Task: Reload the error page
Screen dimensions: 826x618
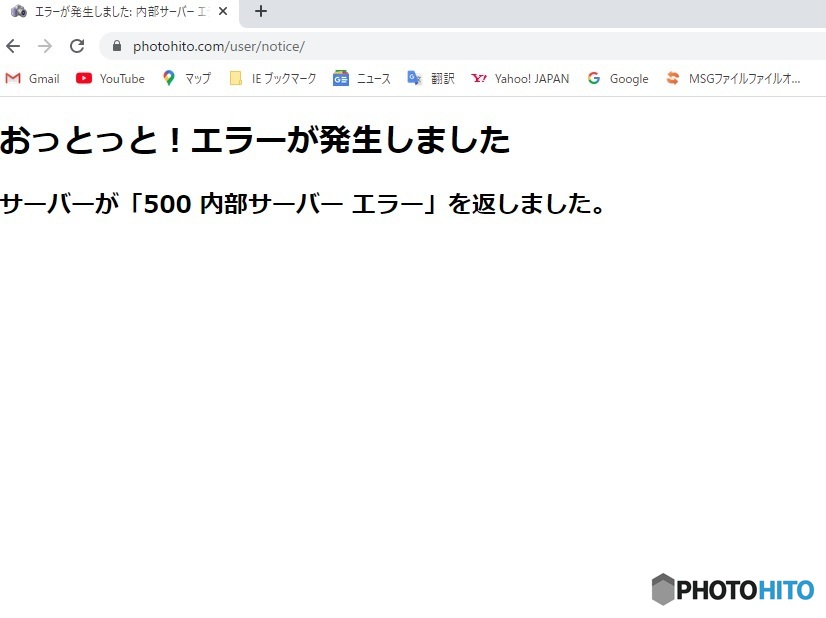Action: pyautogui.click(x=77, y=45)
